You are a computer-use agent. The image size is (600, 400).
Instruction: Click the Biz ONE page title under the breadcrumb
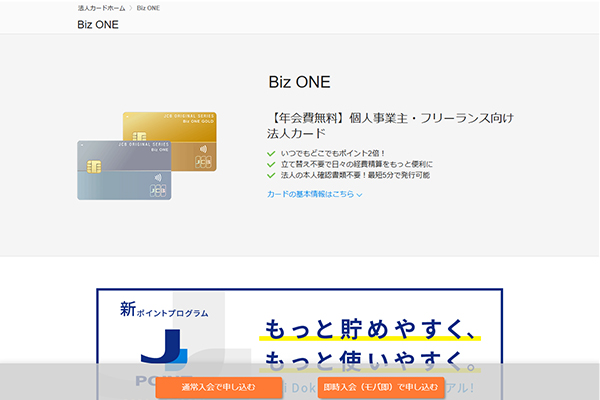pos(98,25)
